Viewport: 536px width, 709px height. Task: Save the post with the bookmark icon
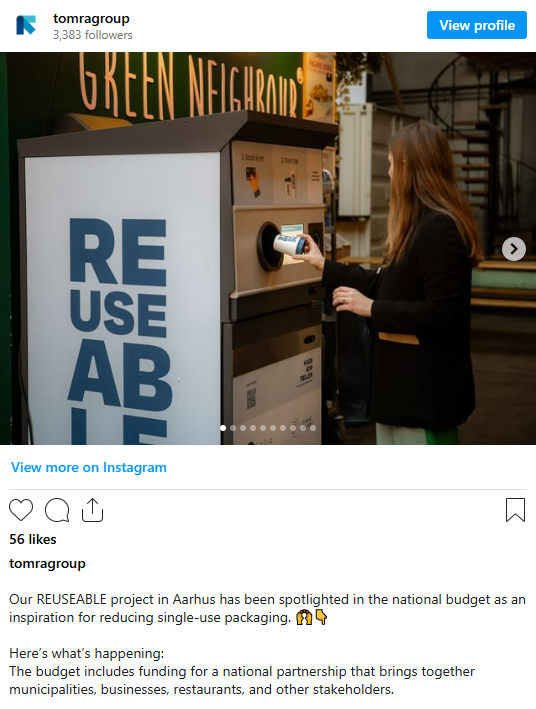515,510
